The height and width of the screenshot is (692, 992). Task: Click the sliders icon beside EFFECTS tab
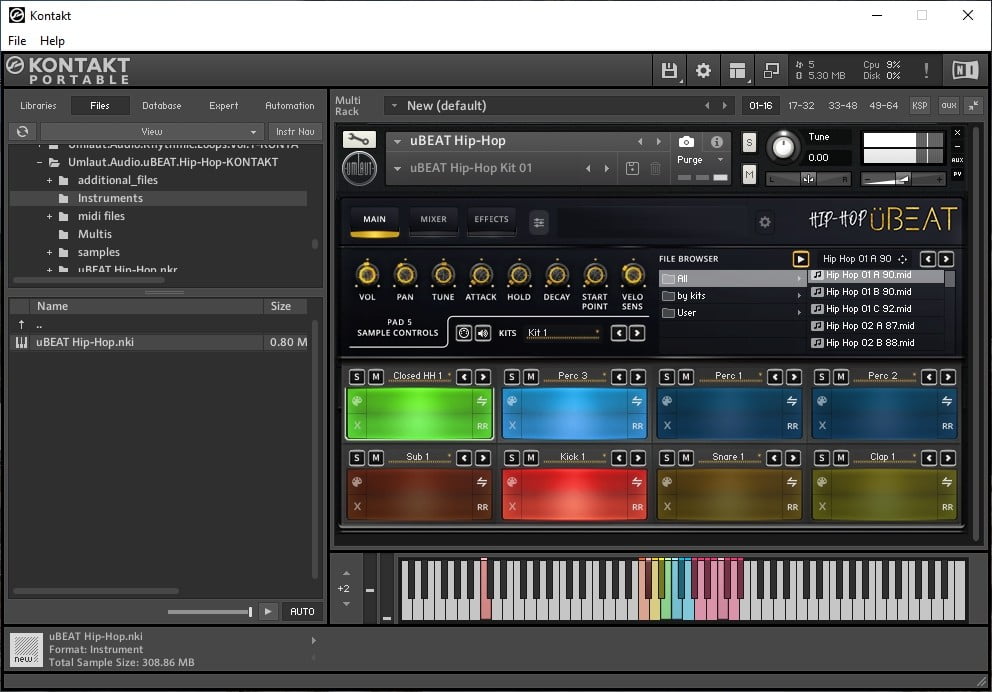pyautogui.click(x=538, y=222)
